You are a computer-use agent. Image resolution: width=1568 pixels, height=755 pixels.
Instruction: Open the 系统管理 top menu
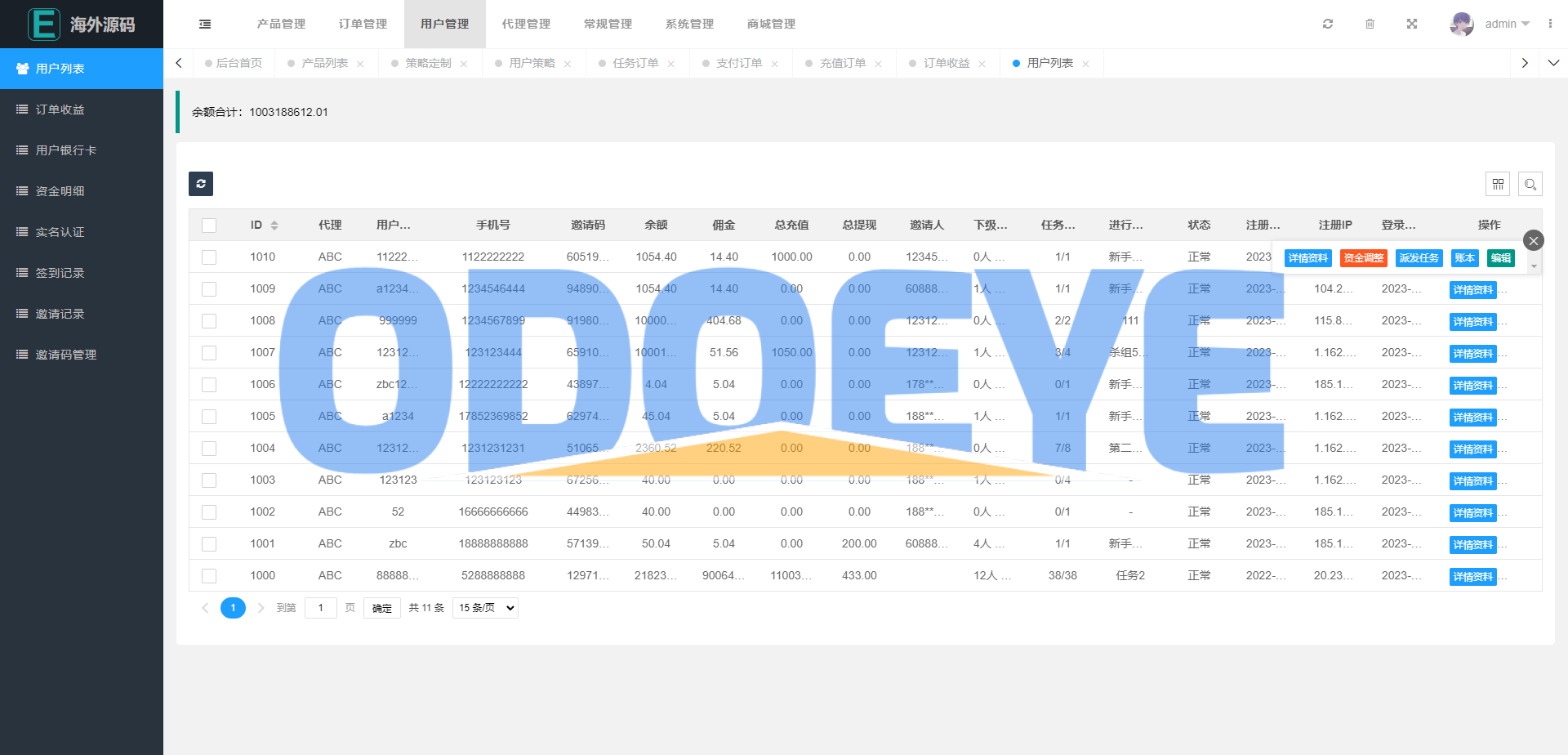pyautogui.click(x=689, y=24)
